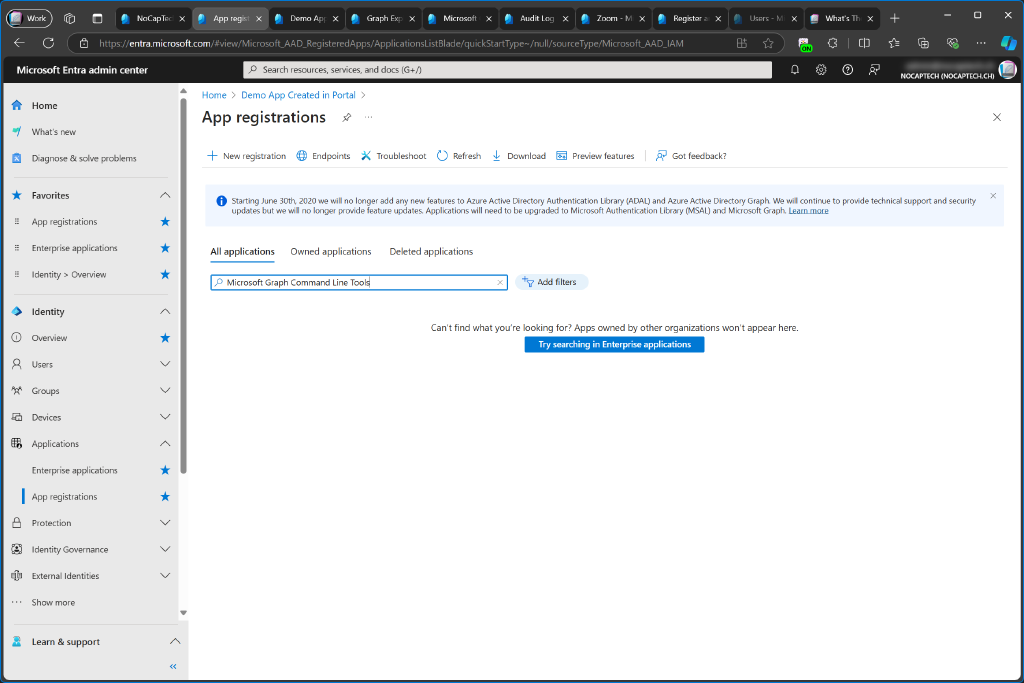Unfavorite App registrations in Favorites list
Image resolution: width=1024 pixels, height=683 pixels.
[x=165, y=221]
